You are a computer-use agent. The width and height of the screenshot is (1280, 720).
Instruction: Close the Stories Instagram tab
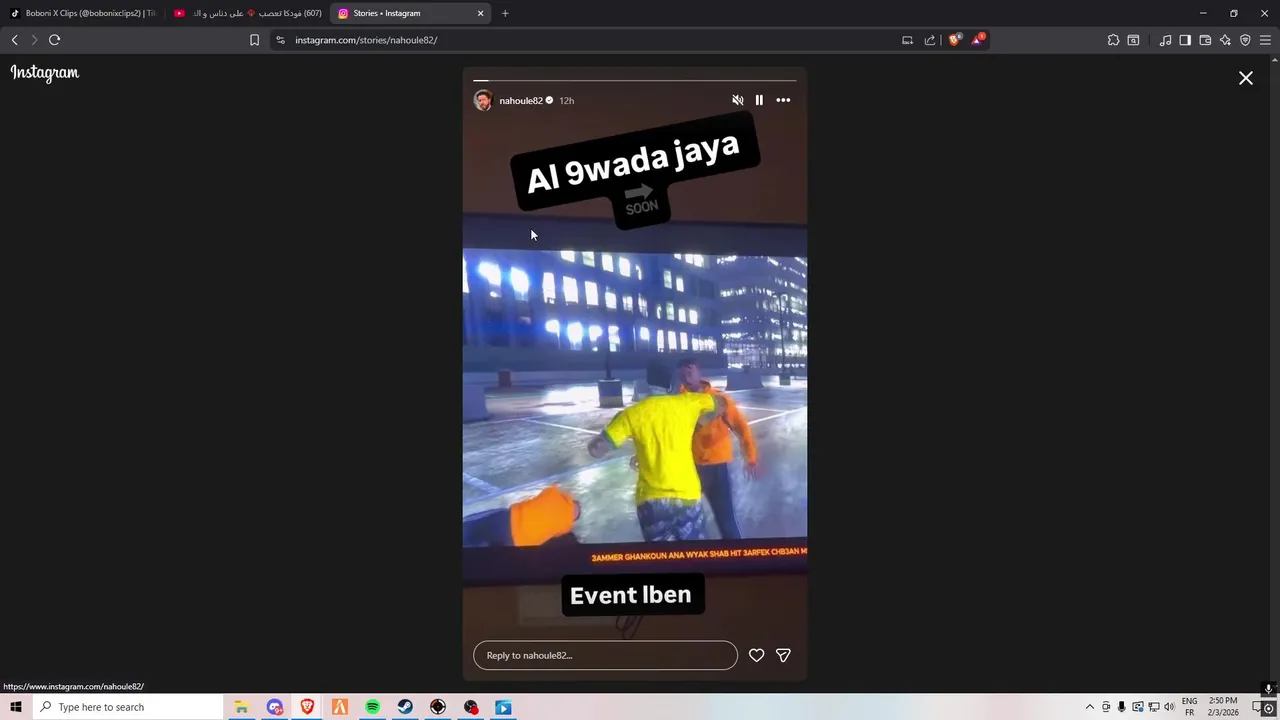[480, 13]
